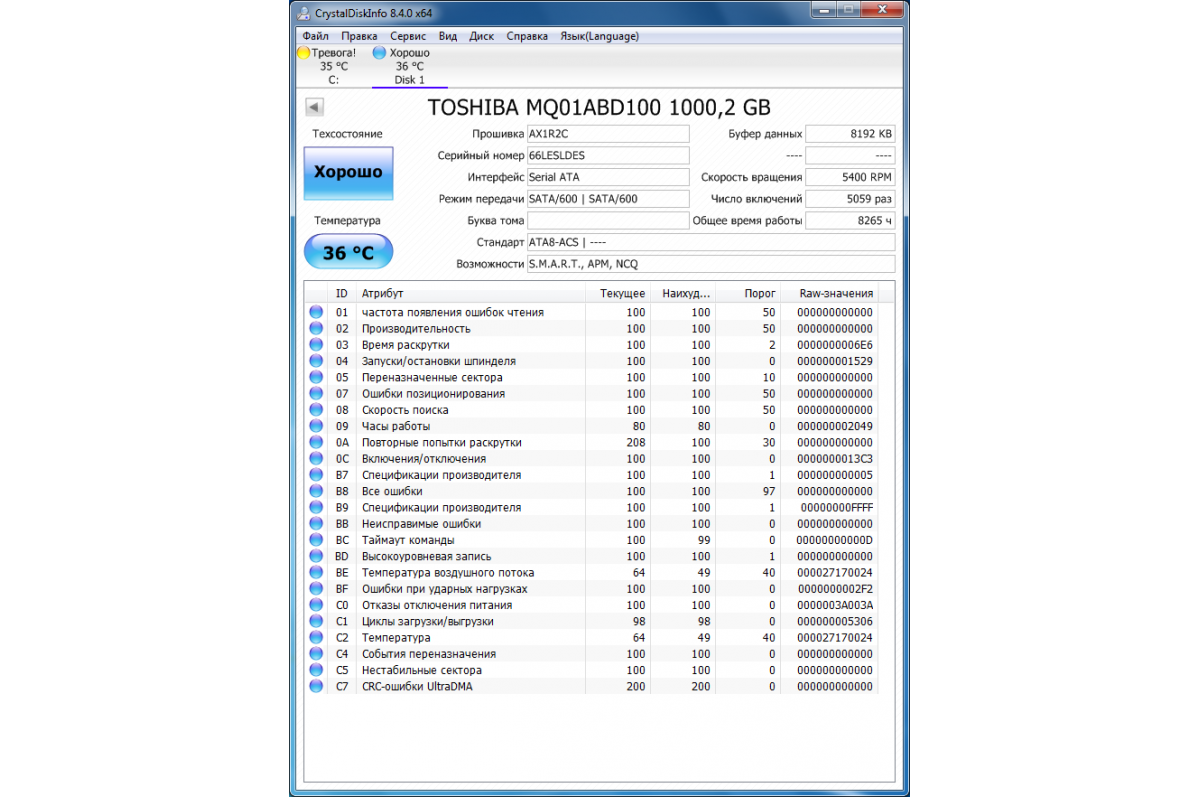Click the ID column header
The image size is (1200, 797).
pos(343,294)
